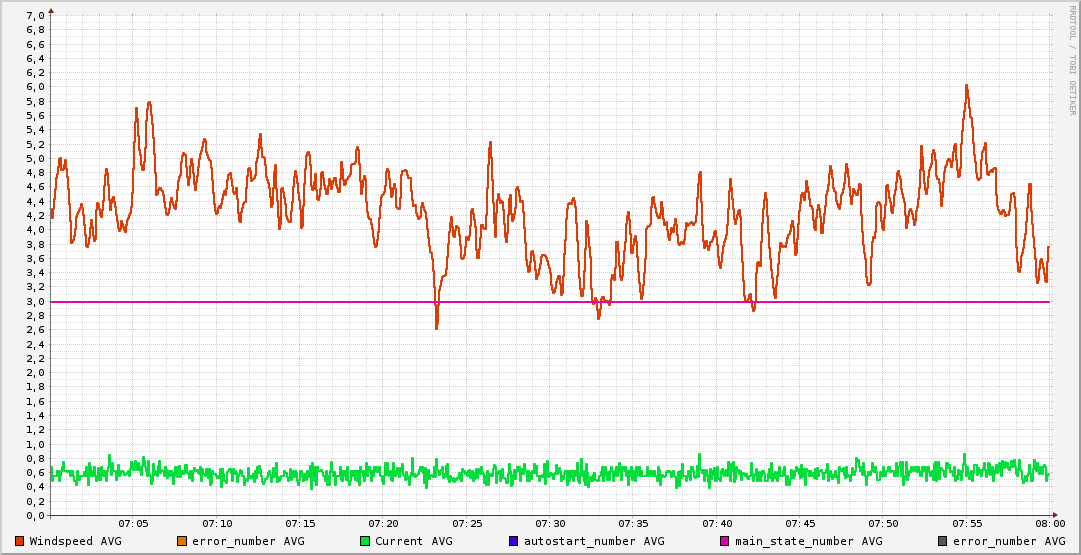
Task: Click the 07:55 time axis label
Action: [x=967, y=523]
